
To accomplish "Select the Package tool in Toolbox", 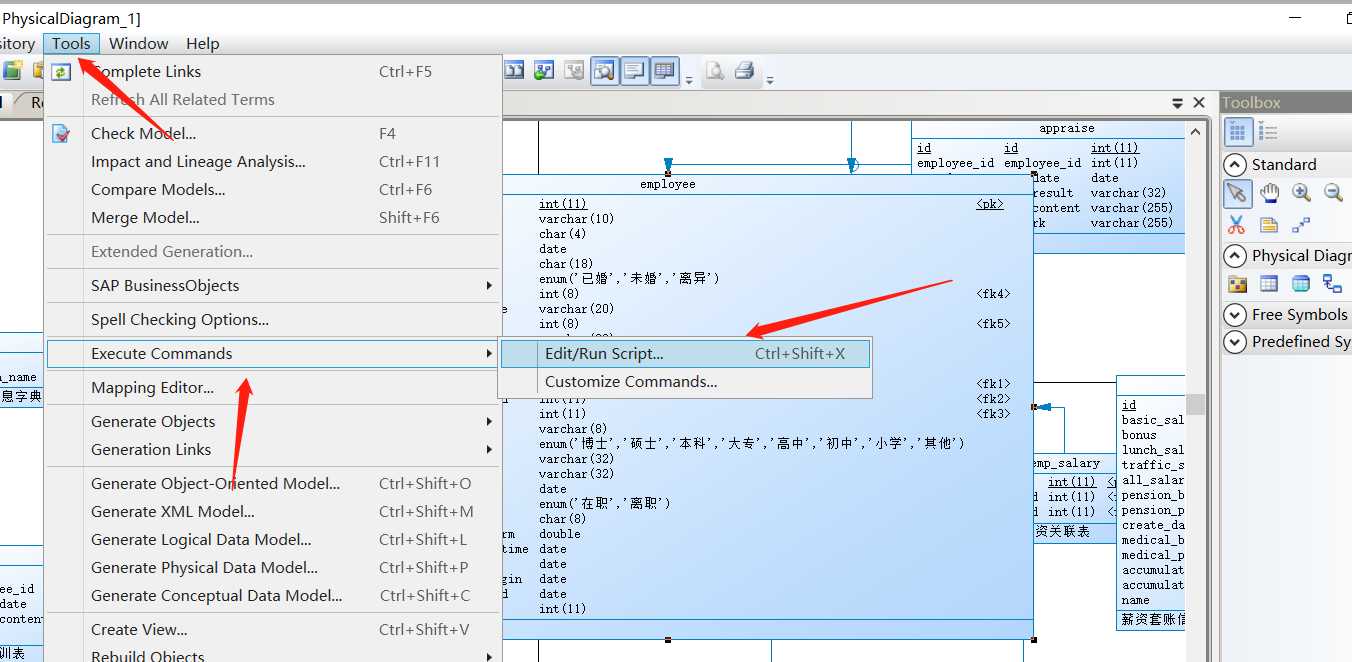I will (x=1237, y=284).
